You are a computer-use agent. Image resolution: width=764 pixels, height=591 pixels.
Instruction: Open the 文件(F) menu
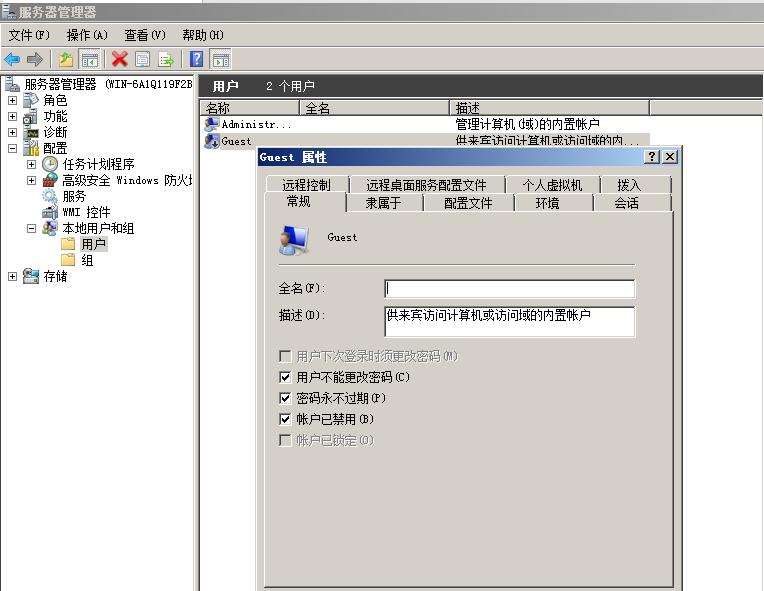pyautogui.click(x=29, y=35)
